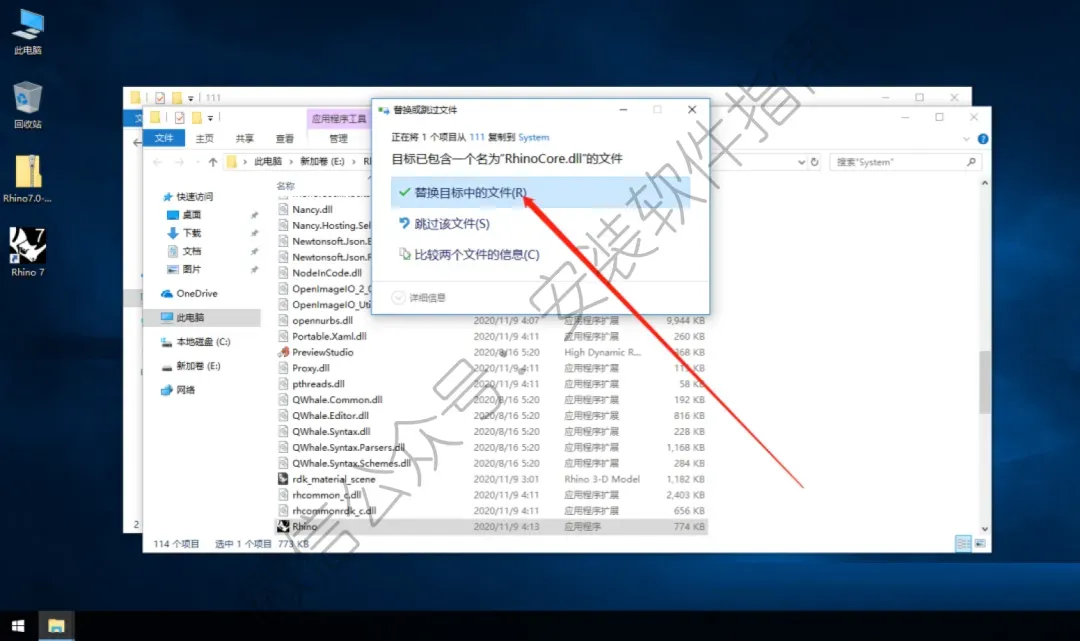Open 图片 in navigation pane
This screenshot has width=1080, height=641.
(185, 269)
